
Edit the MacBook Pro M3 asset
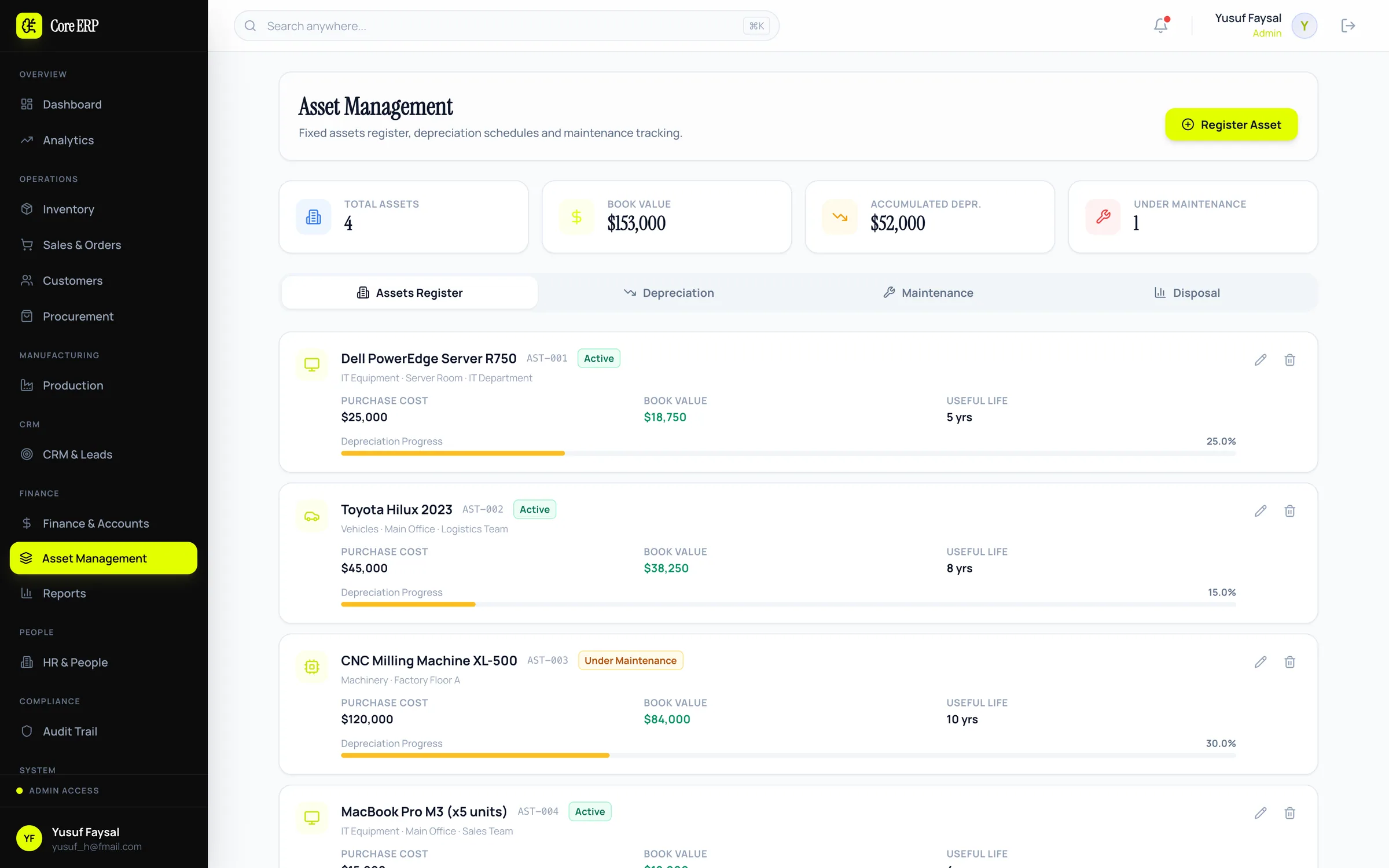pyautogui.click(x=1261, y=813)
